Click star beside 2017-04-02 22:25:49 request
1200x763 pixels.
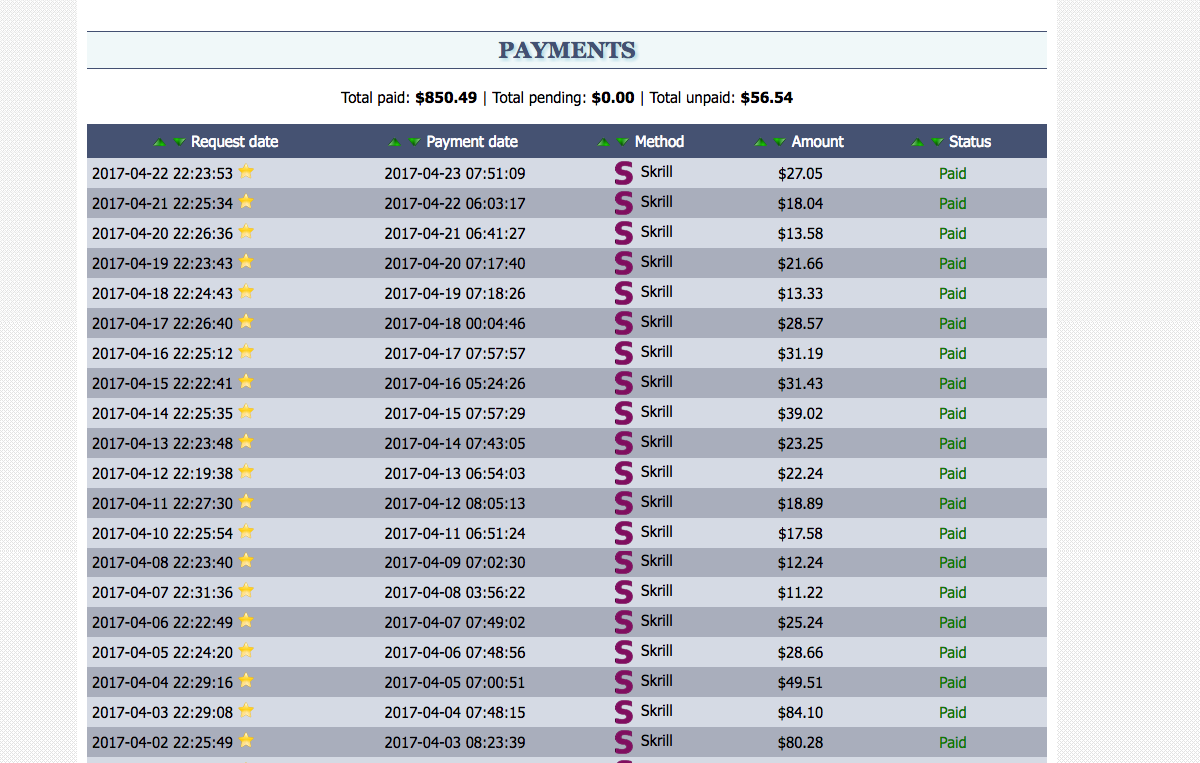[246, 740]
